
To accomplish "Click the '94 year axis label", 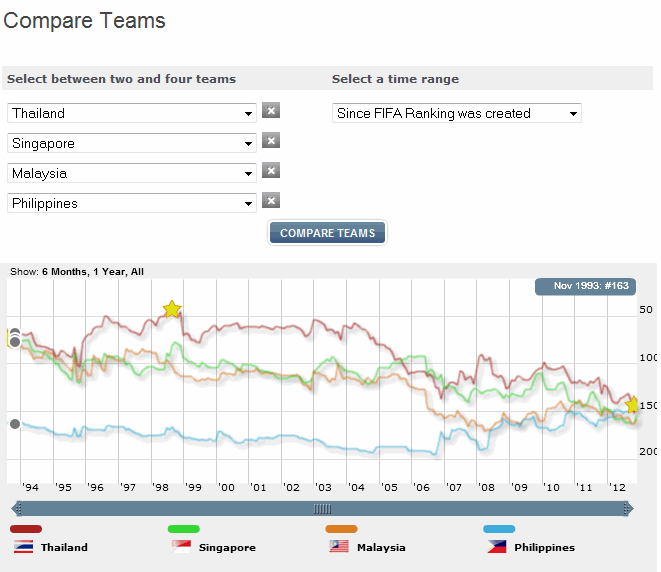I will coord(30,487).
